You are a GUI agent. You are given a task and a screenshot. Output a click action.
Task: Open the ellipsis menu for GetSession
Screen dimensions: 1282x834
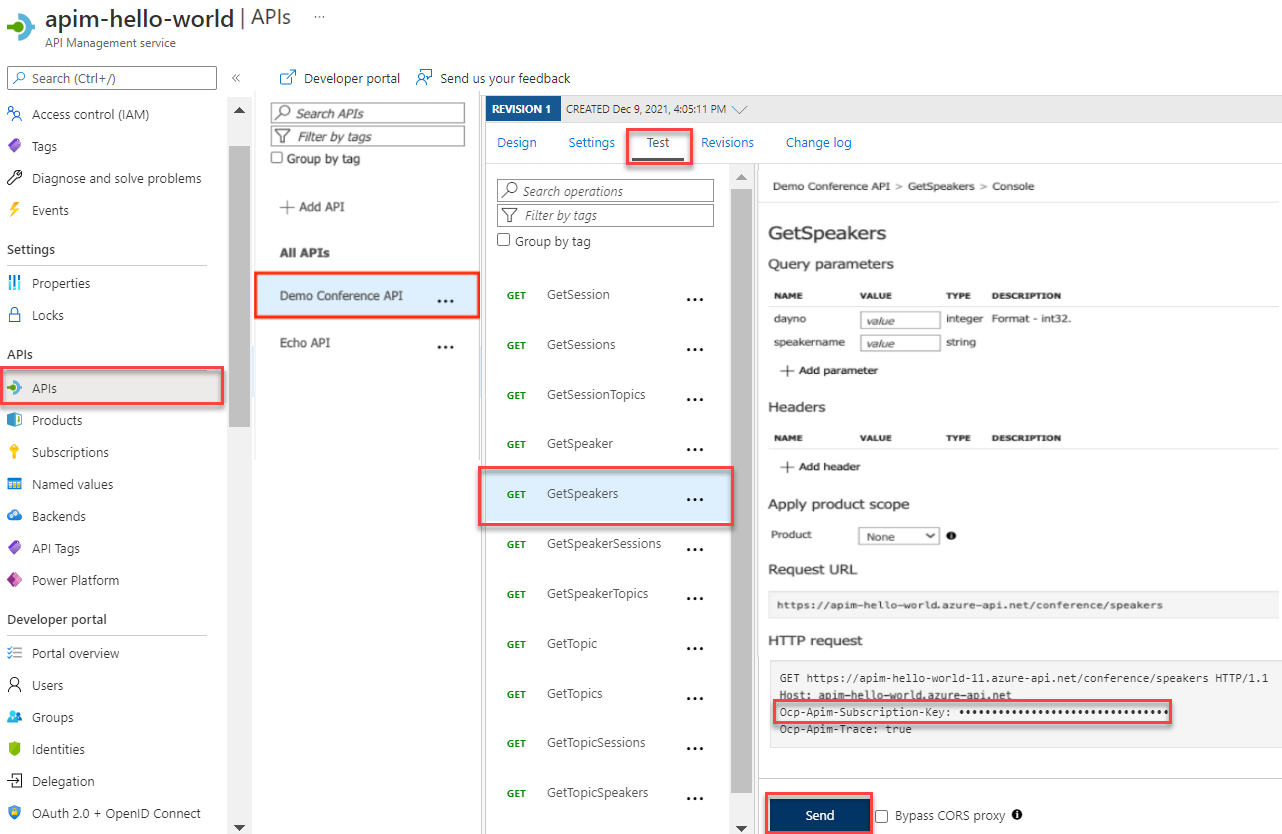coord(695,299)
